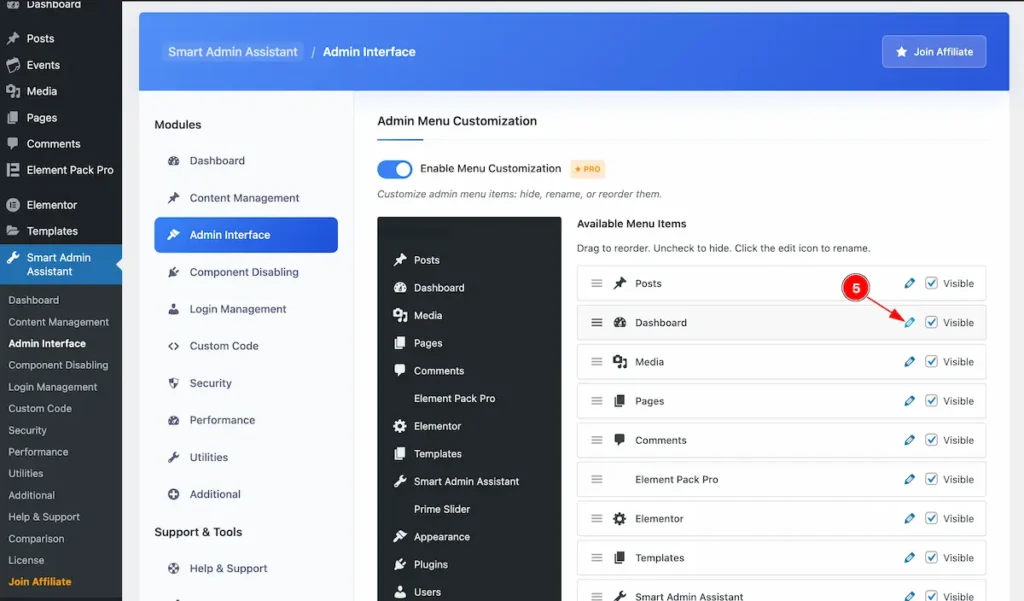Open Comments in WordPress sidebar
1024x601 pixels.
61,144
